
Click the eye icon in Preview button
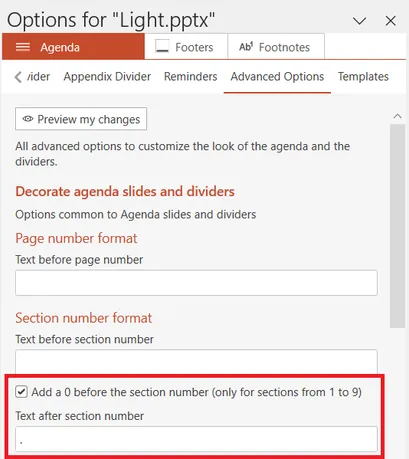pos(28,119)
